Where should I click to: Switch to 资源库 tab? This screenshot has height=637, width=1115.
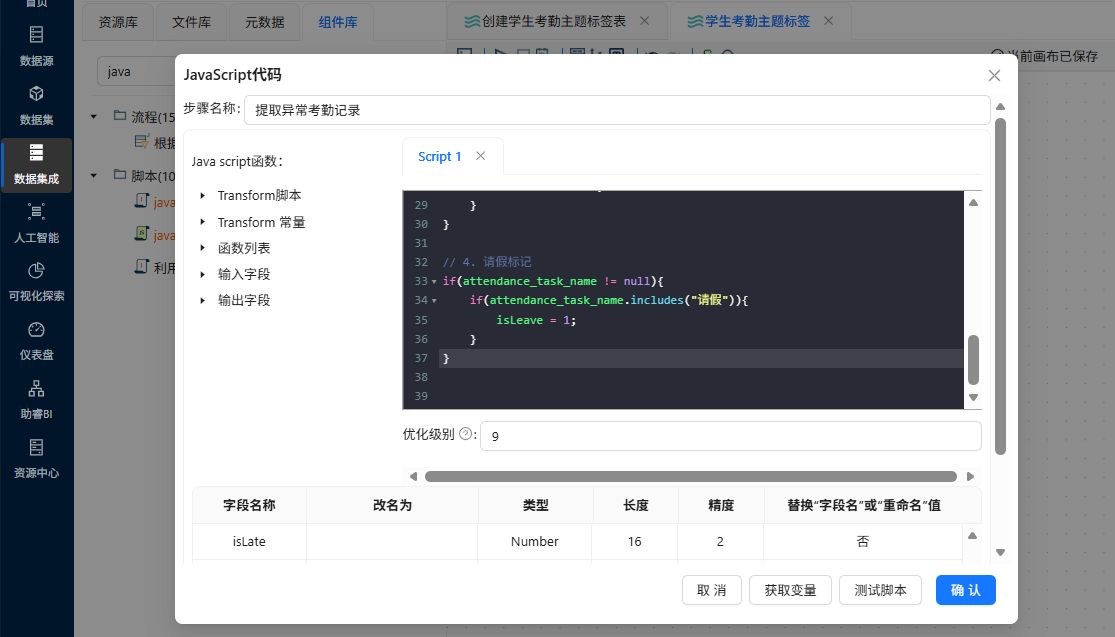(118, 22)
